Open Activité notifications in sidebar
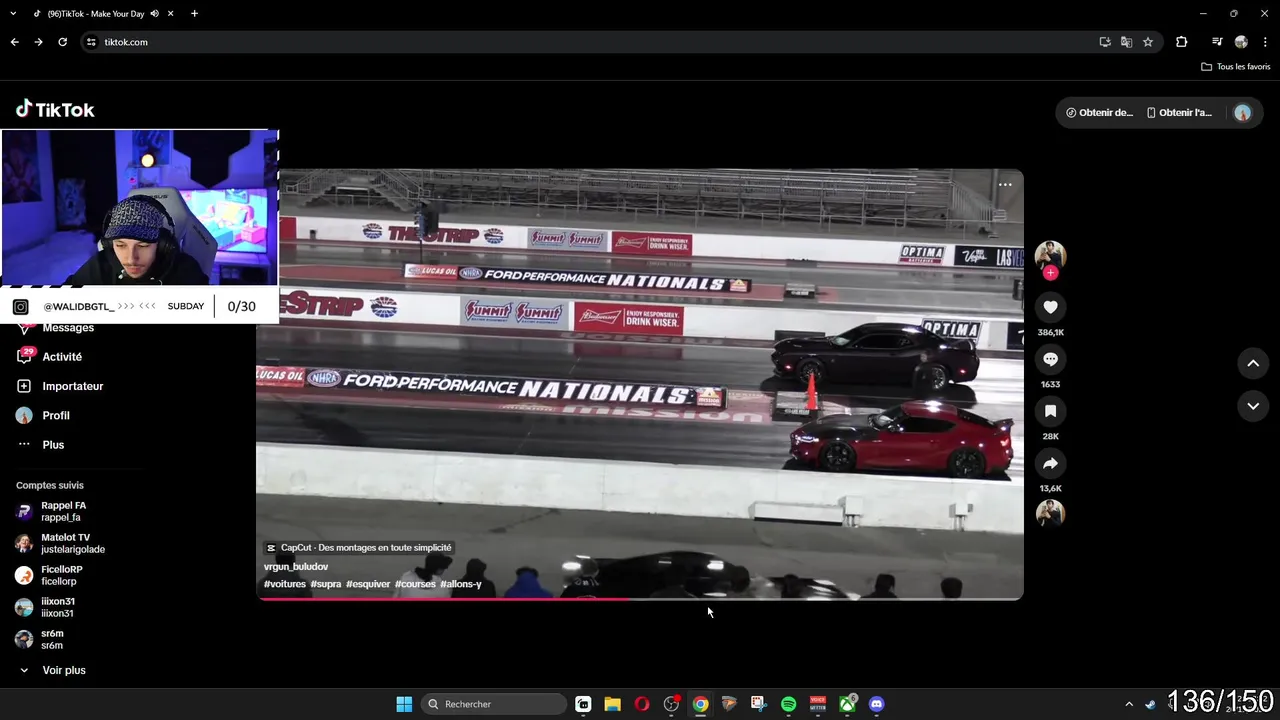This screenshot has height=720, width=1280. point(62,357)
